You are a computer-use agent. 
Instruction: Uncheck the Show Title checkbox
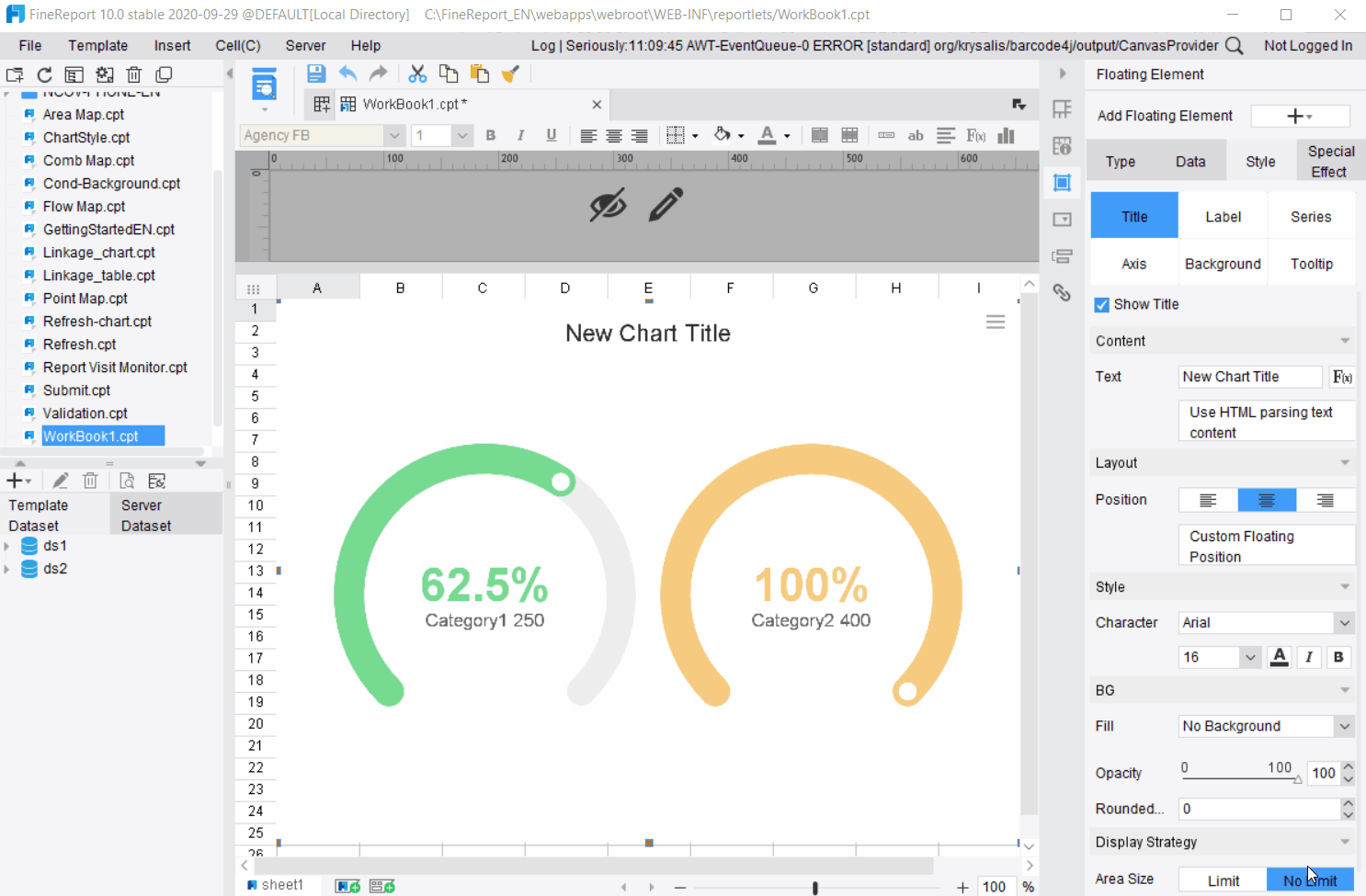click(x=1100, y=304)
